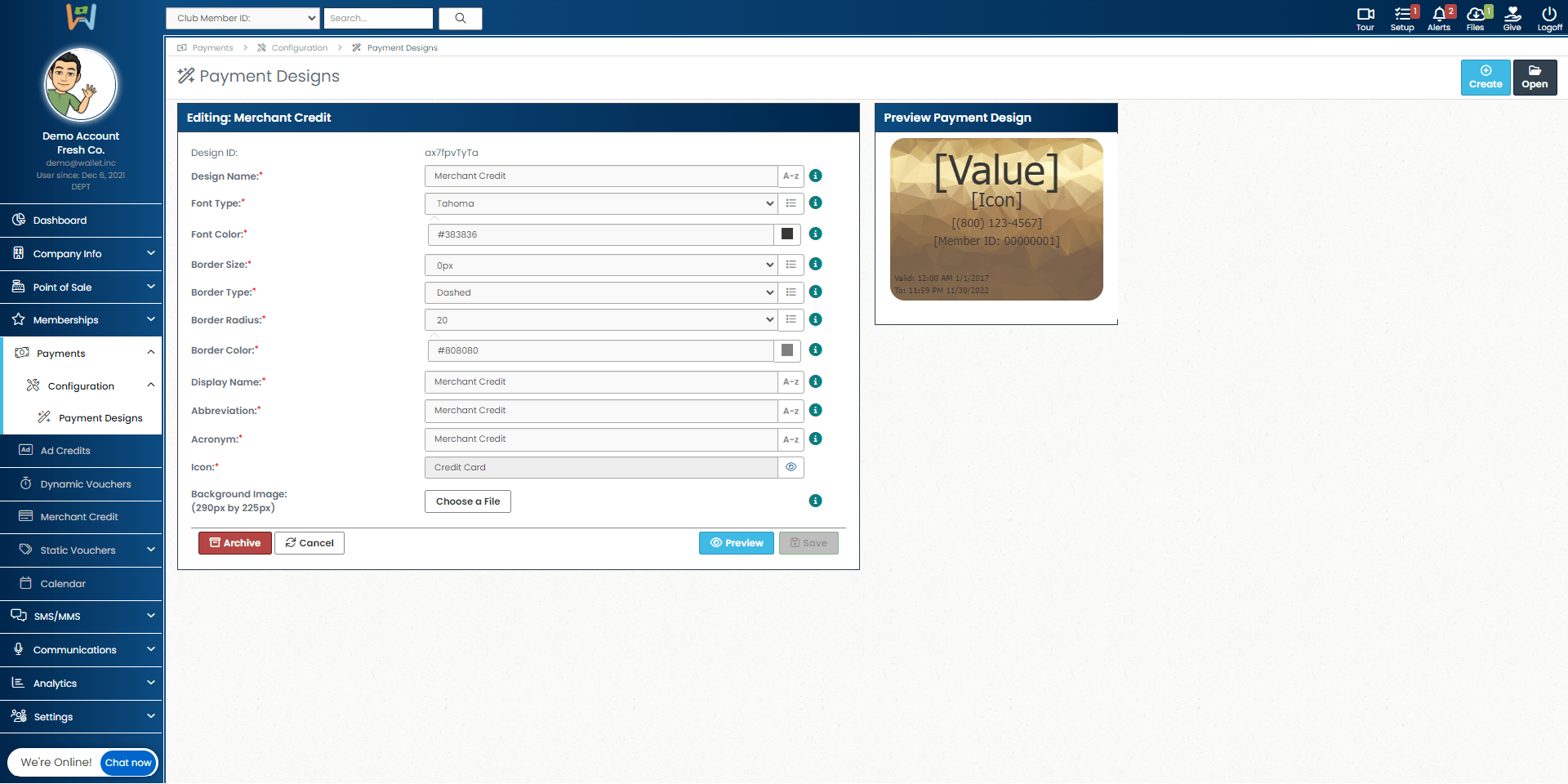Toggle the eye icon in Icon field
This screenshot has height=784, width=1568.
791,467
